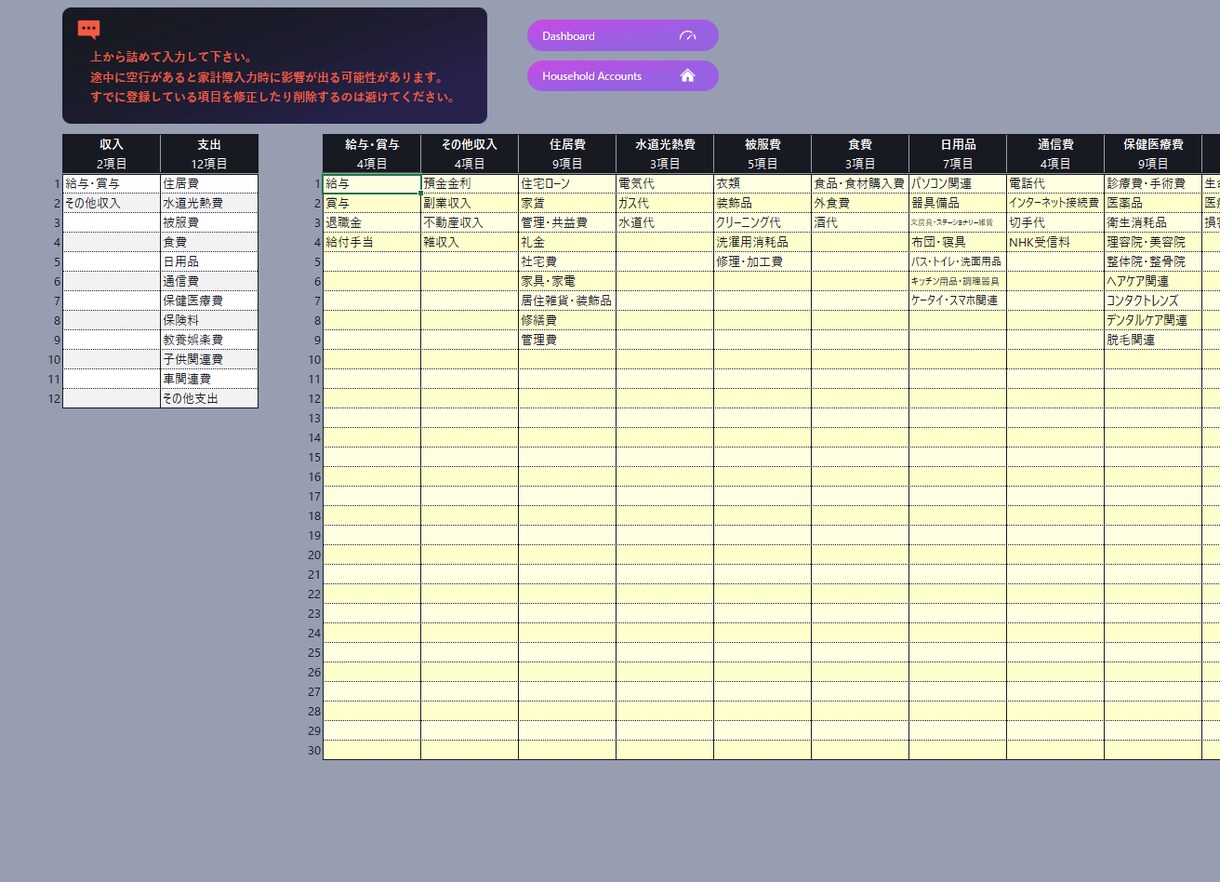
Task: Select the ケータイ・スマホ関連 cell
Action: click(958, 301)
